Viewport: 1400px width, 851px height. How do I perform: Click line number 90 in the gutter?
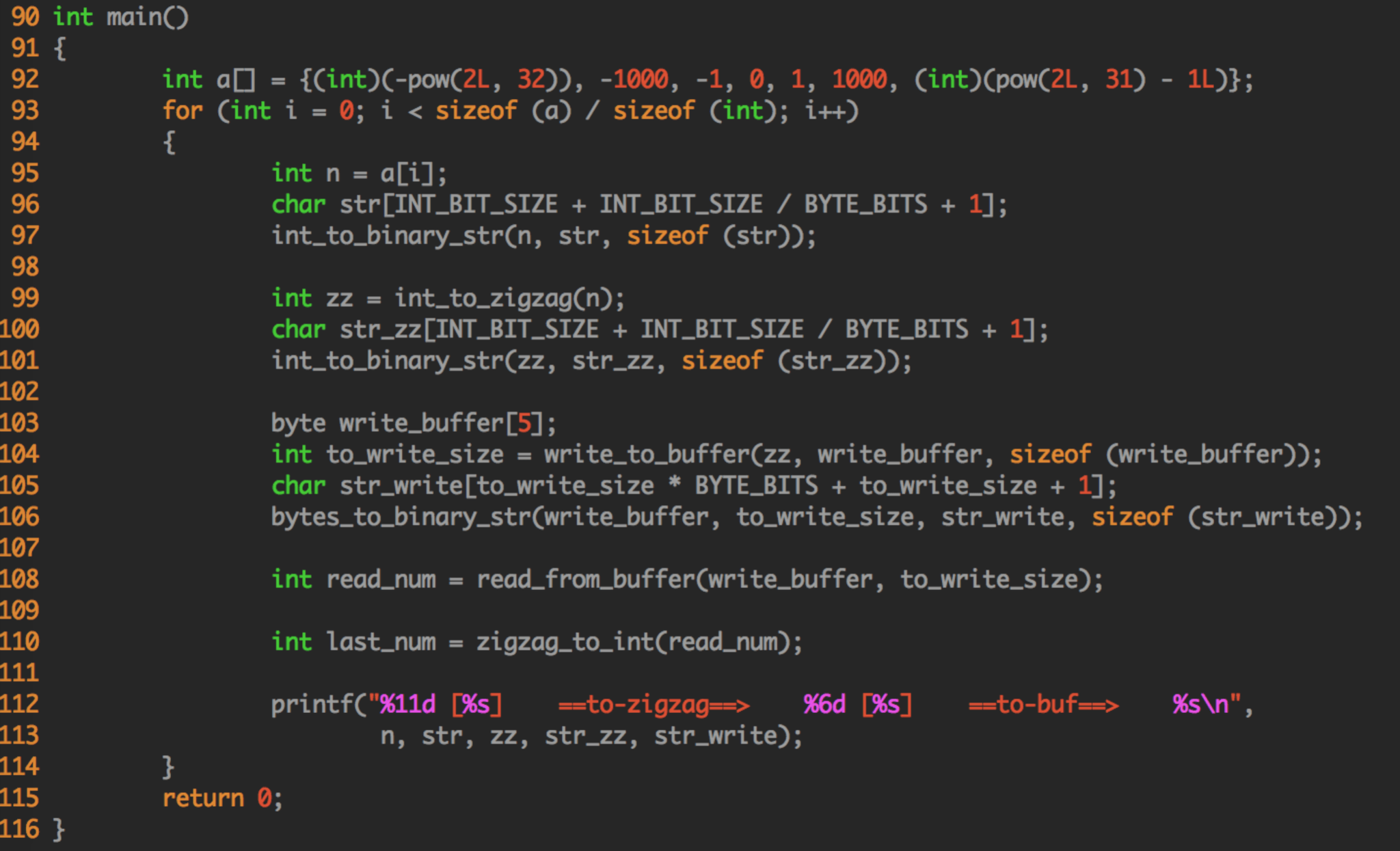[25, 16]
